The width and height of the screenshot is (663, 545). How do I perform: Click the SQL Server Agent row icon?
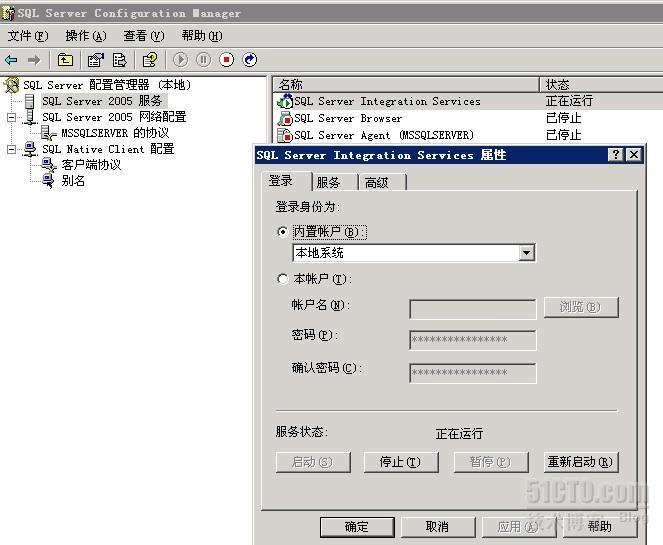pos(285,135)
